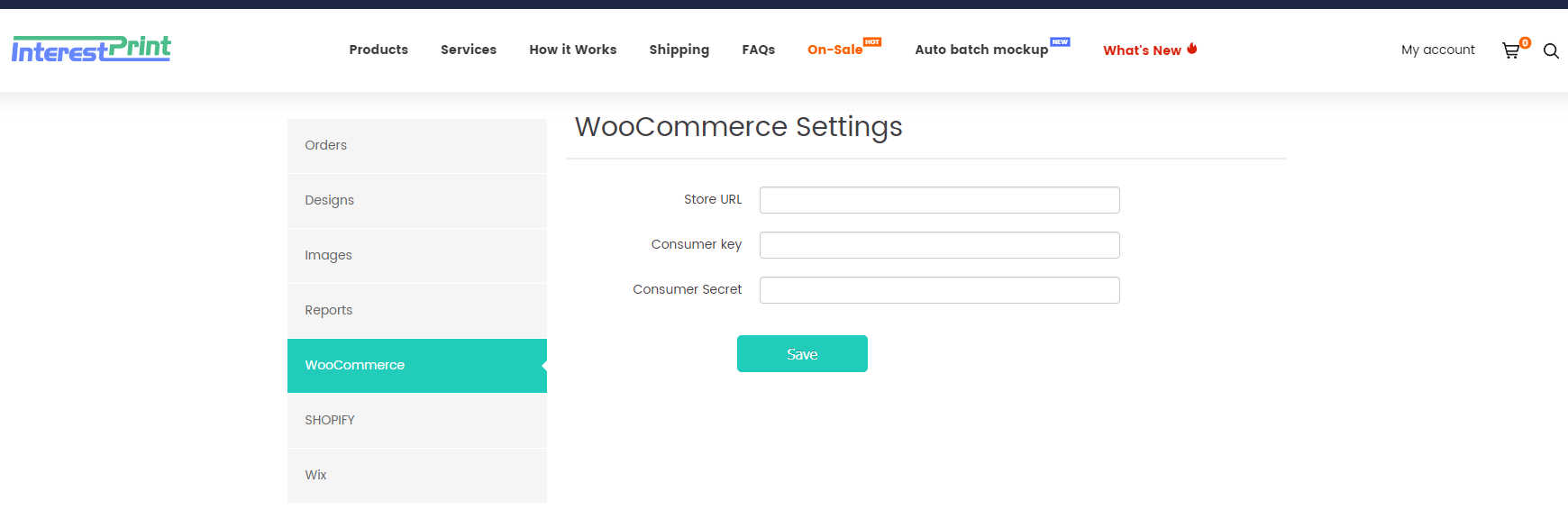Focus the Consumer key input
Image resolution: width=1568 pixels, height=510 pixels.
click(x=939, y=245)
